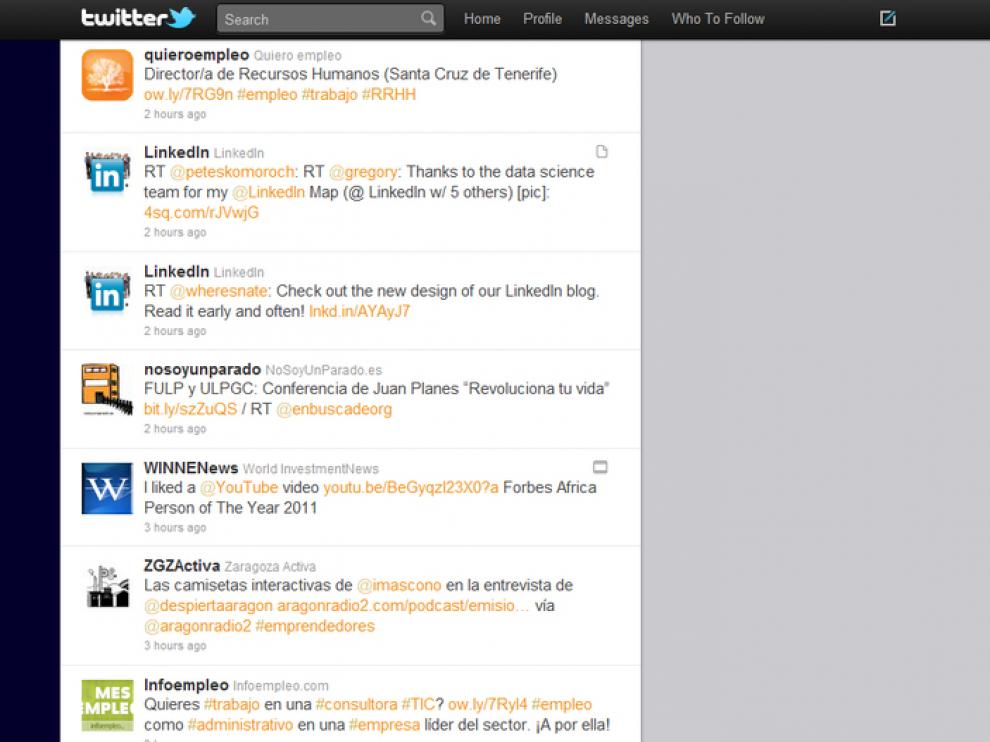This screenshot has width=990, height=742.
Task: Follow the bit.ly/szZuQS link
Action: 190,409
